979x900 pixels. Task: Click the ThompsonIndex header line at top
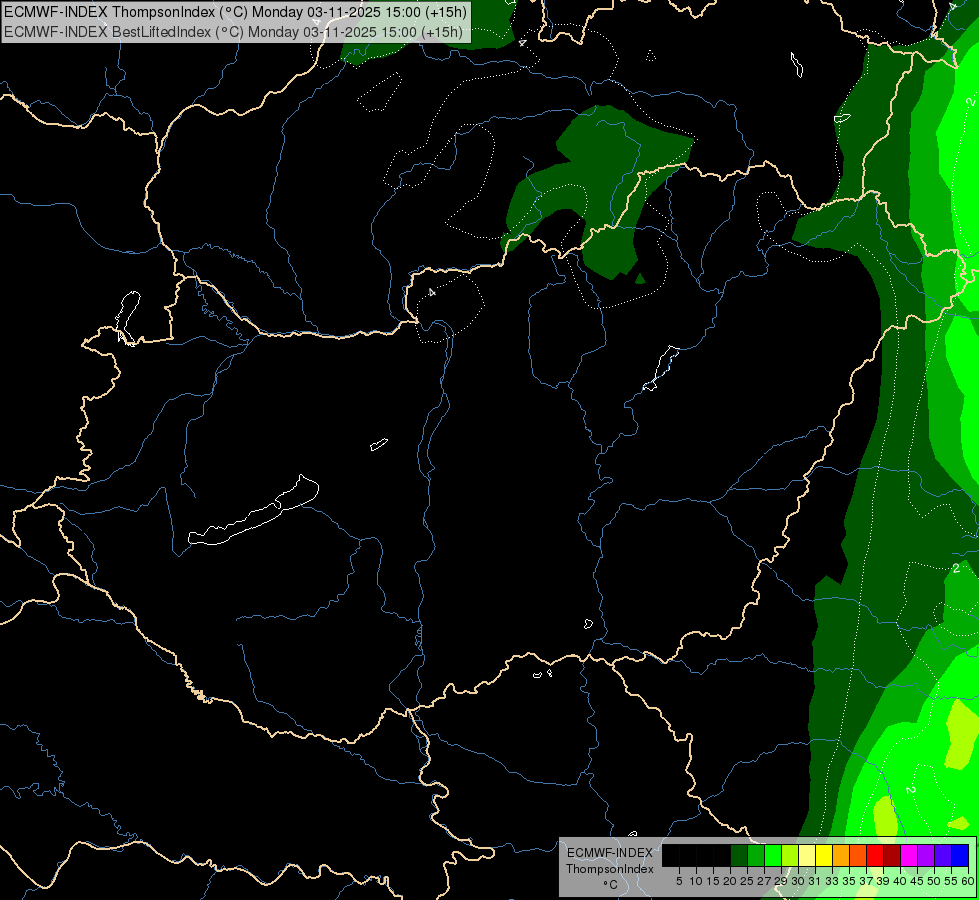[235, 11]
